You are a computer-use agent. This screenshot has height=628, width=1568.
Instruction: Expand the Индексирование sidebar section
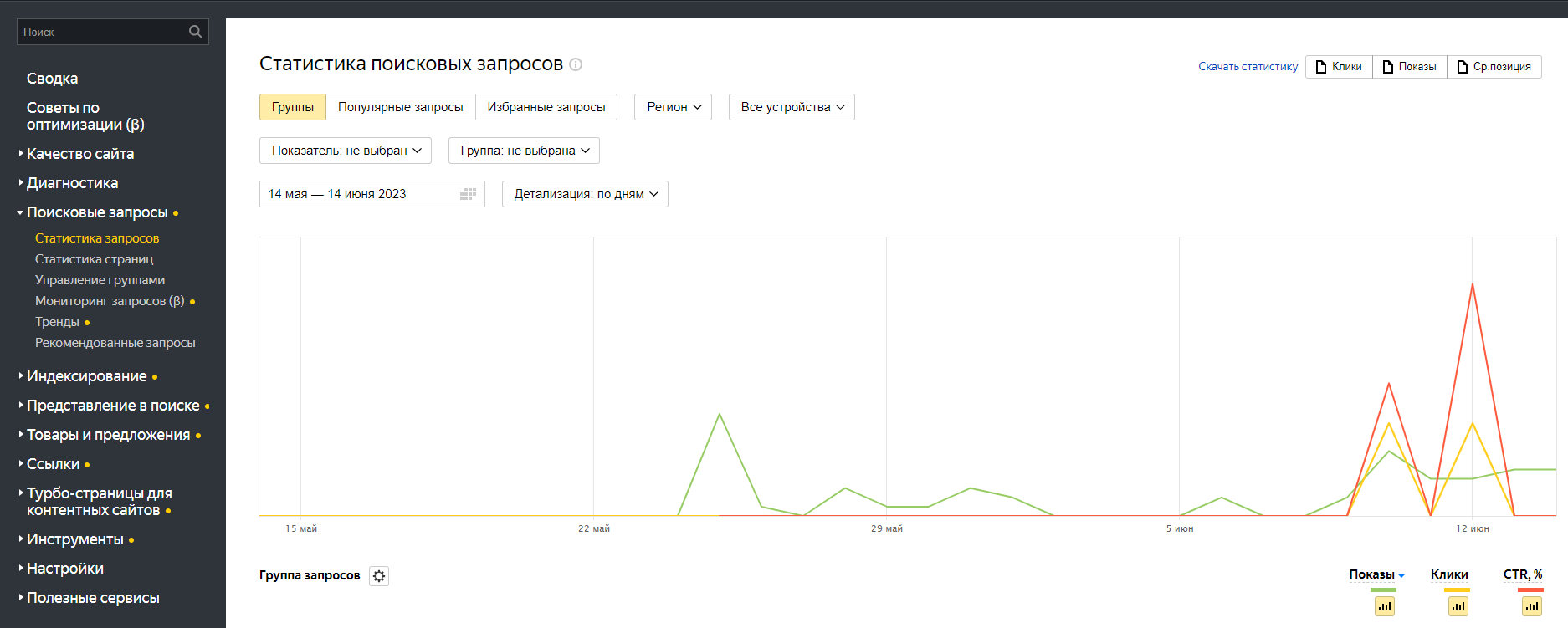[x=86, y=376]
